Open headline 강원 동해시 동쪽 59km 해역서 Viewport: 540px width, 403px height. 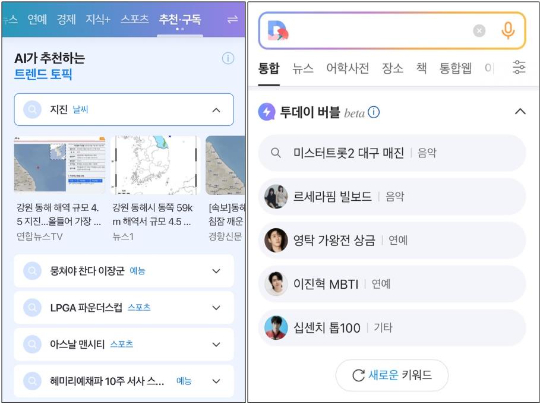[x=152, y=214]
